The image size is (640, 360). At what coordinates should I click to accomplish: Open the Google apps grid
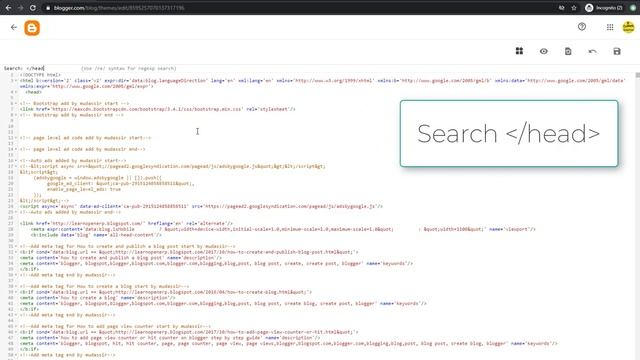tap(610, 27)
